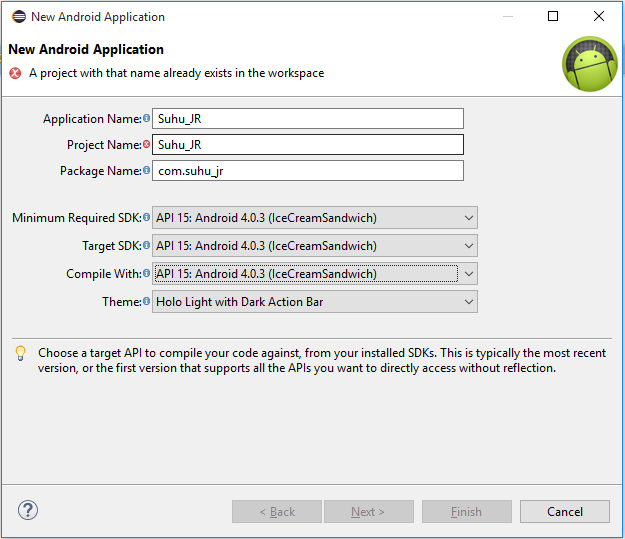The image size is (625, 539).
Task: Expand the Theme dropdown
Action: [314, 302]
